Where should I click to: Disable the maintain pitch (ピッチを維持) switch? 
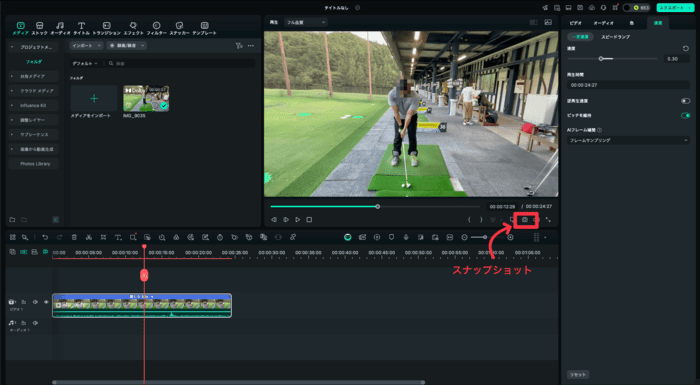coord(685,115)
